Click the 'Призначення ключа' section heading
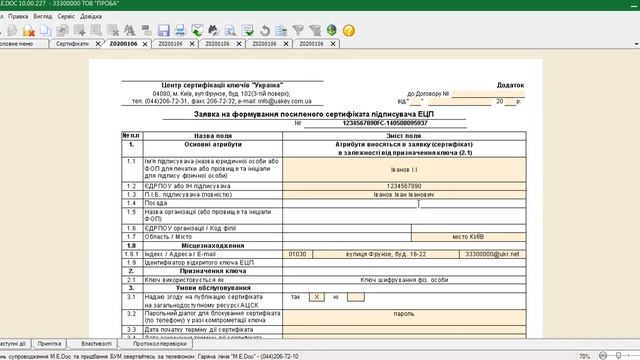 [x=213, y=271]
